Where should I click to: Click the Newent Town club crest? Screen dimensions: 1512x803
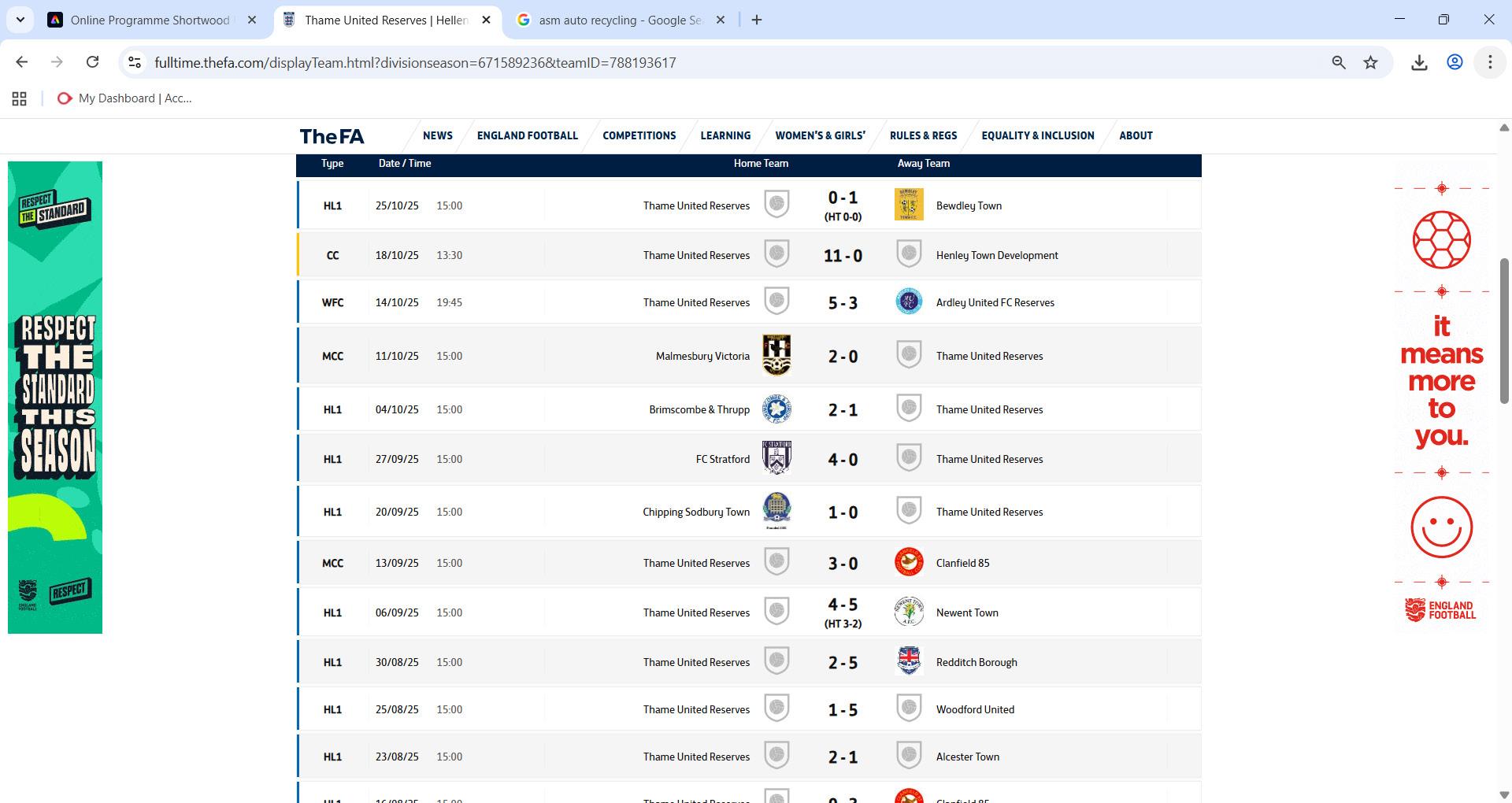pyautogui.click(x=909, y=612)
